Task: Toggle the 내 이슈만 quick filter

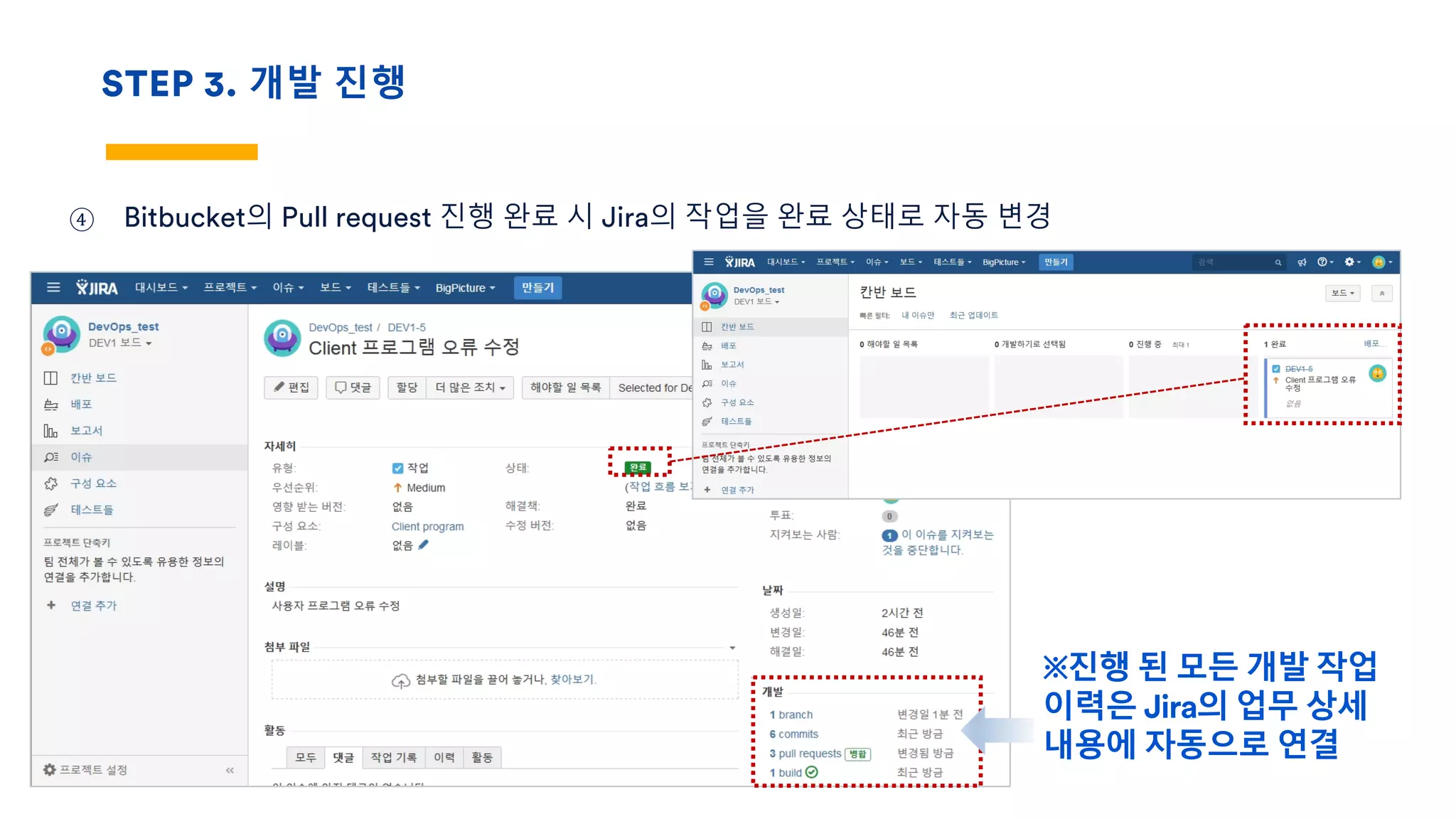Action: tap(918, 315)
